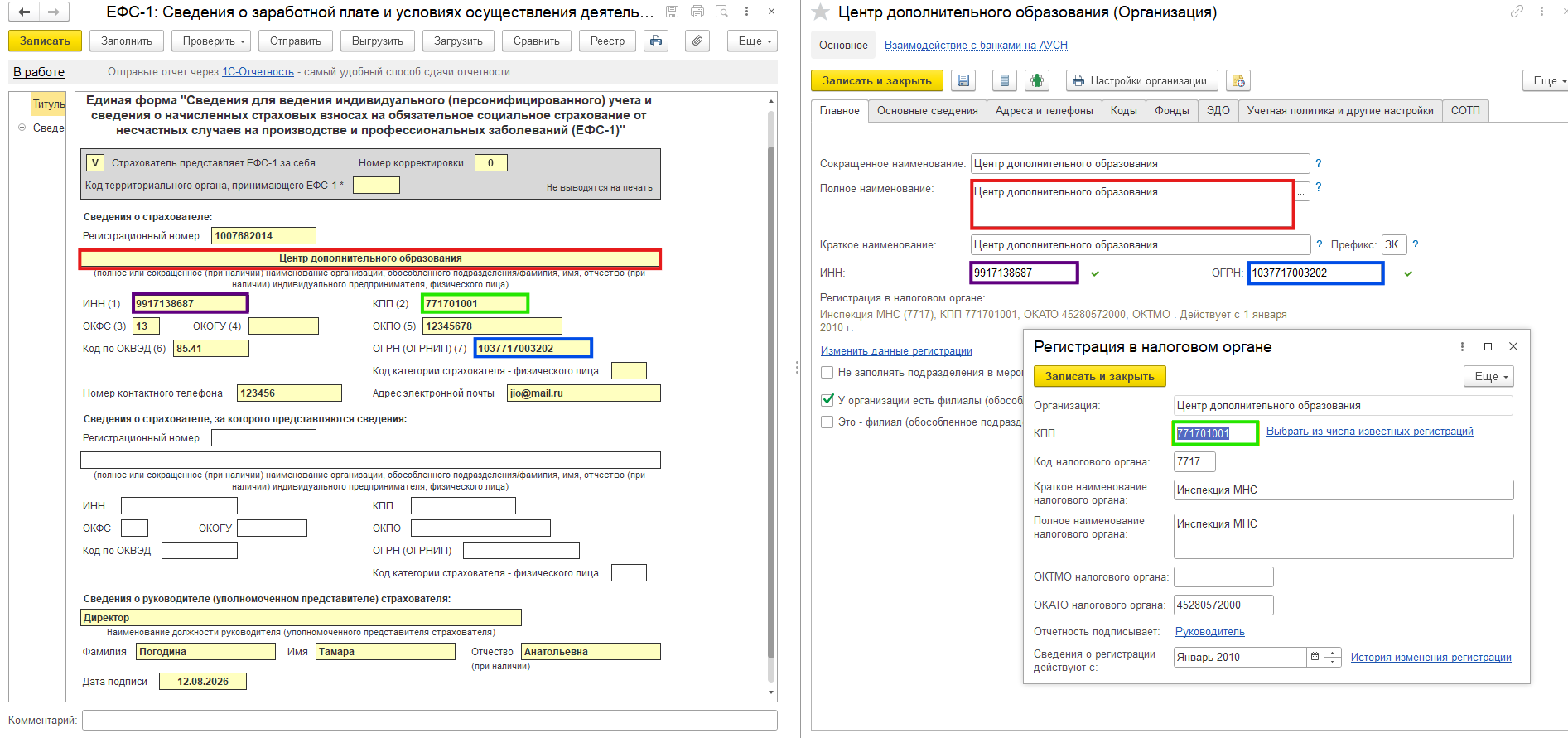This screenshot has height=738, width=1568.
Task: Click the Руководитель link
Action: tap(1209, 631)
